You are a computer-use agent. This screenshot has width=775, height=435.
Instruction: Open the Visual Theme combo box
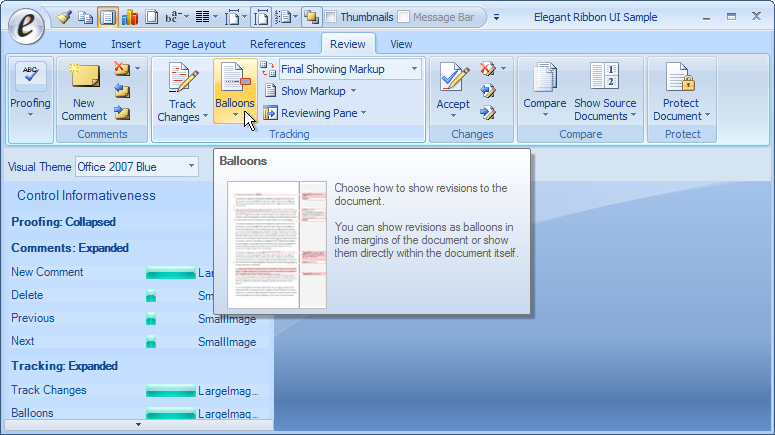point(137,167)
